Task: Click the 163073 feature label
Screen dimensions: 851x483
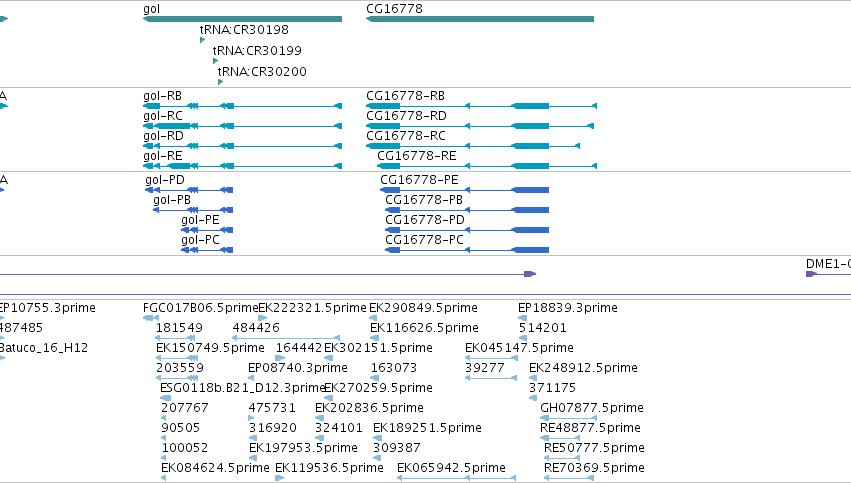Action: [x=394, y=368]
